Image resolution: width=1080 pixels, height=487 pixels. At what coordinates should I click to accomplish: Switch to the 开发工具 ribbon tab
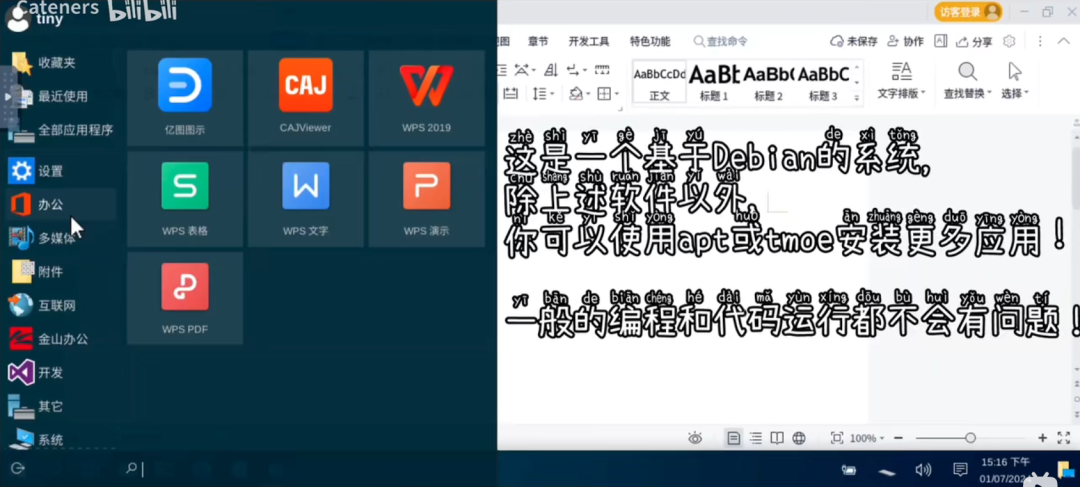coord(589,41)
